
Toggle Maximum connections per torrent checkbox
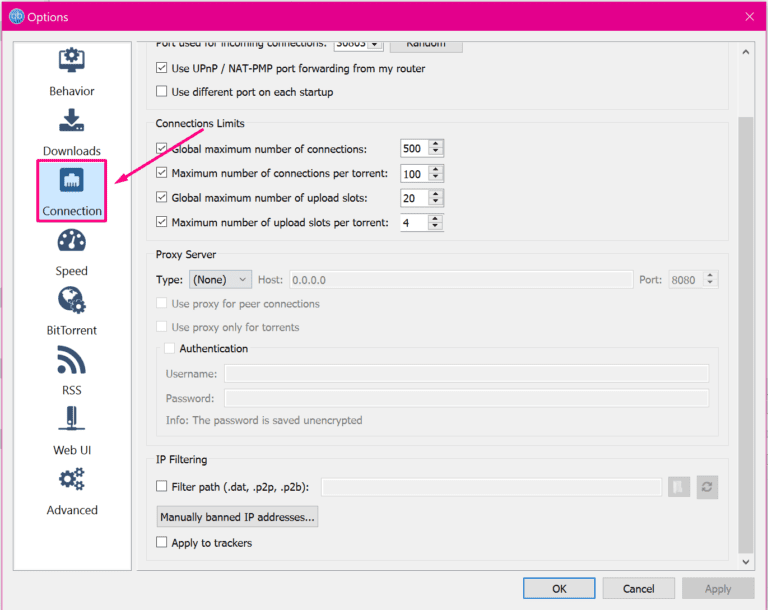pyautogui.click(x=161, y=172)
